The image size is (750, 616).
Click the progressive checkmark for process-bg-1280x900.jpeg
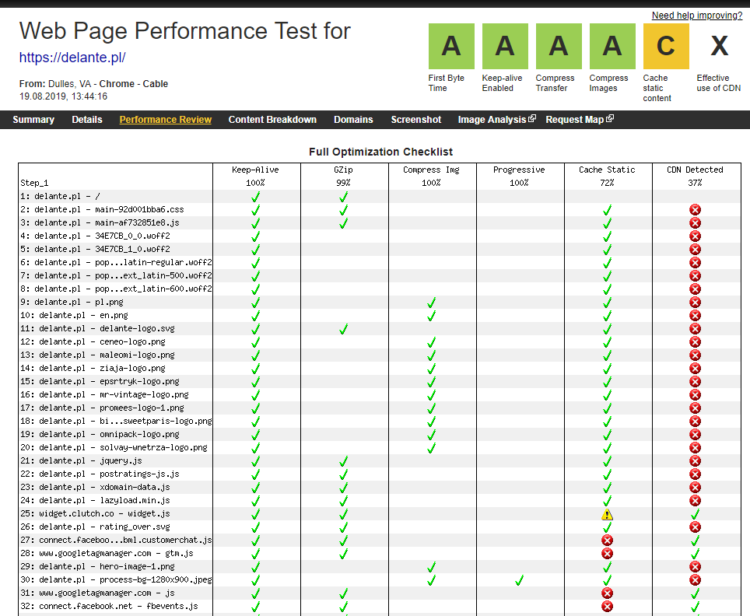pos(519,579)
